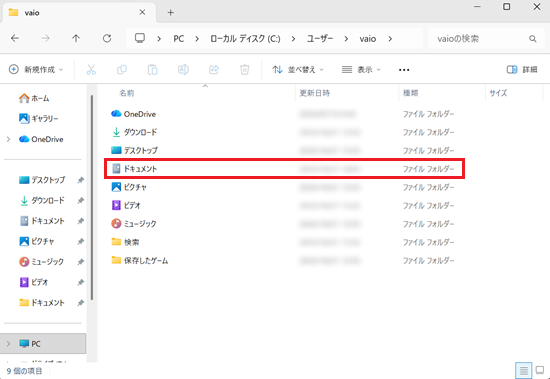Click the Rename icon in toolbar
This screenshot has width=550, height=379.
click(183, 69)
